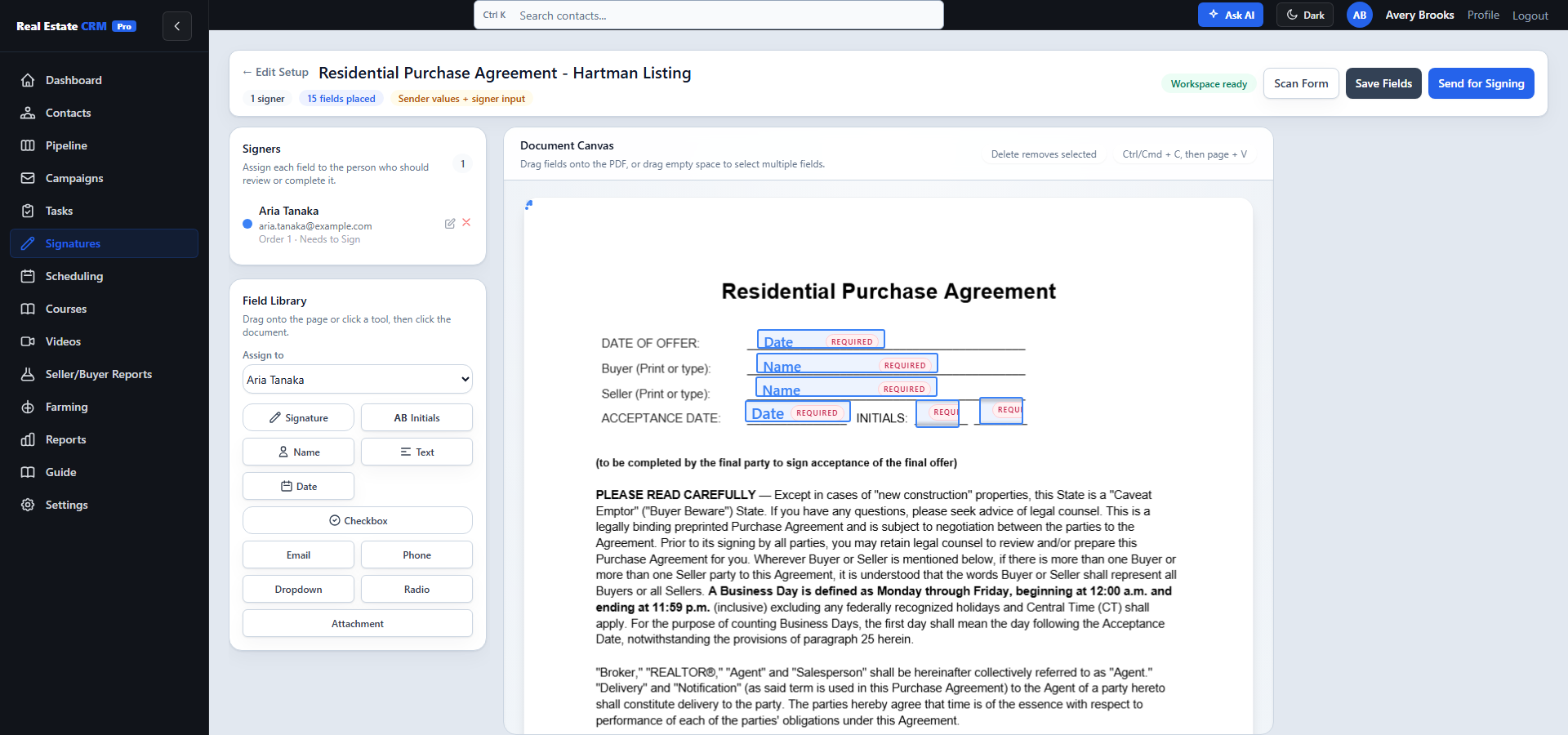Open the Profile link
Viewport: 1568px width, 735px height.
click(1483, 15)
